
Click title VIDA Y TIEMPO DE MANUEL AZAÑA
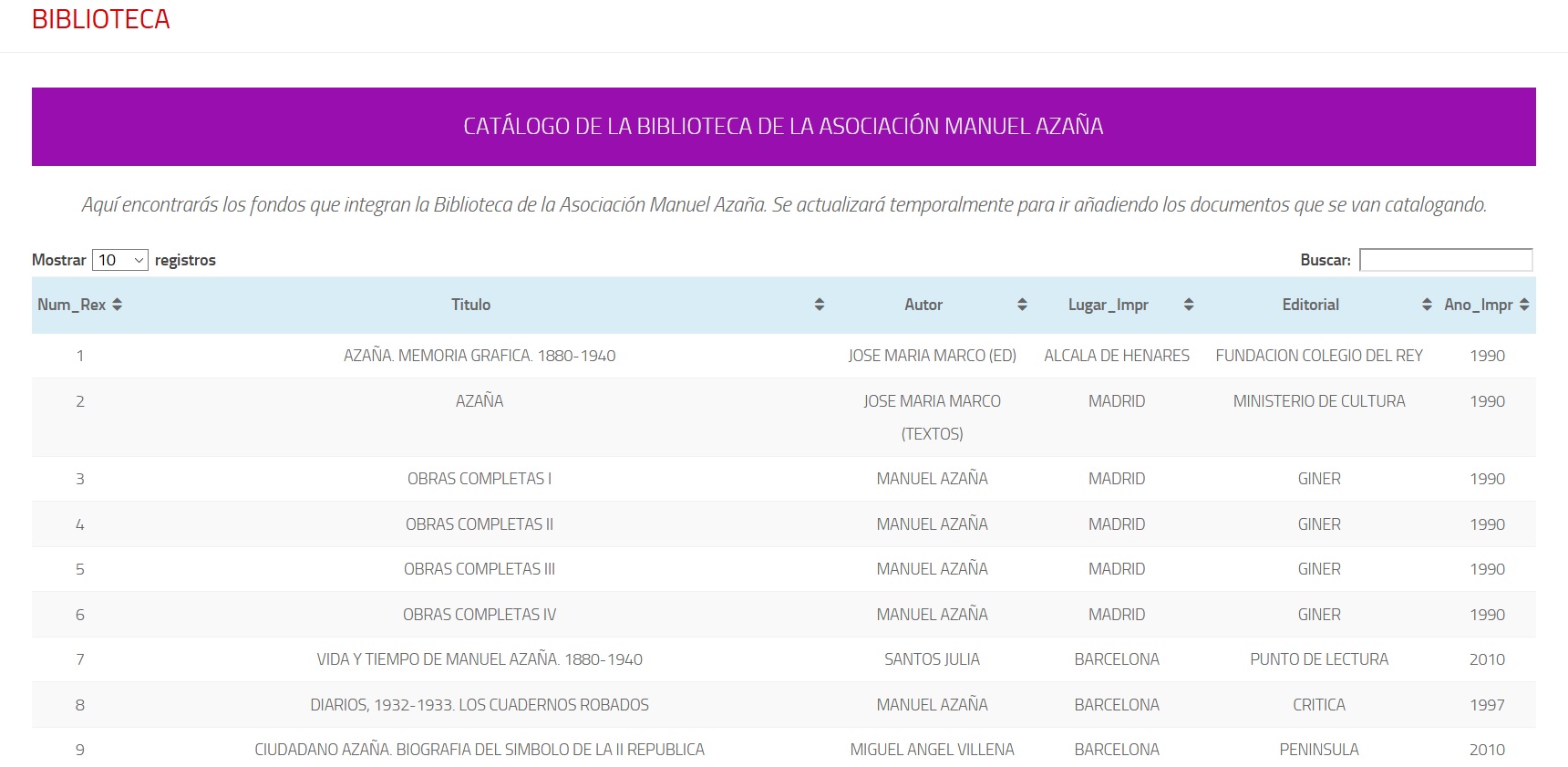click(480, 659)
